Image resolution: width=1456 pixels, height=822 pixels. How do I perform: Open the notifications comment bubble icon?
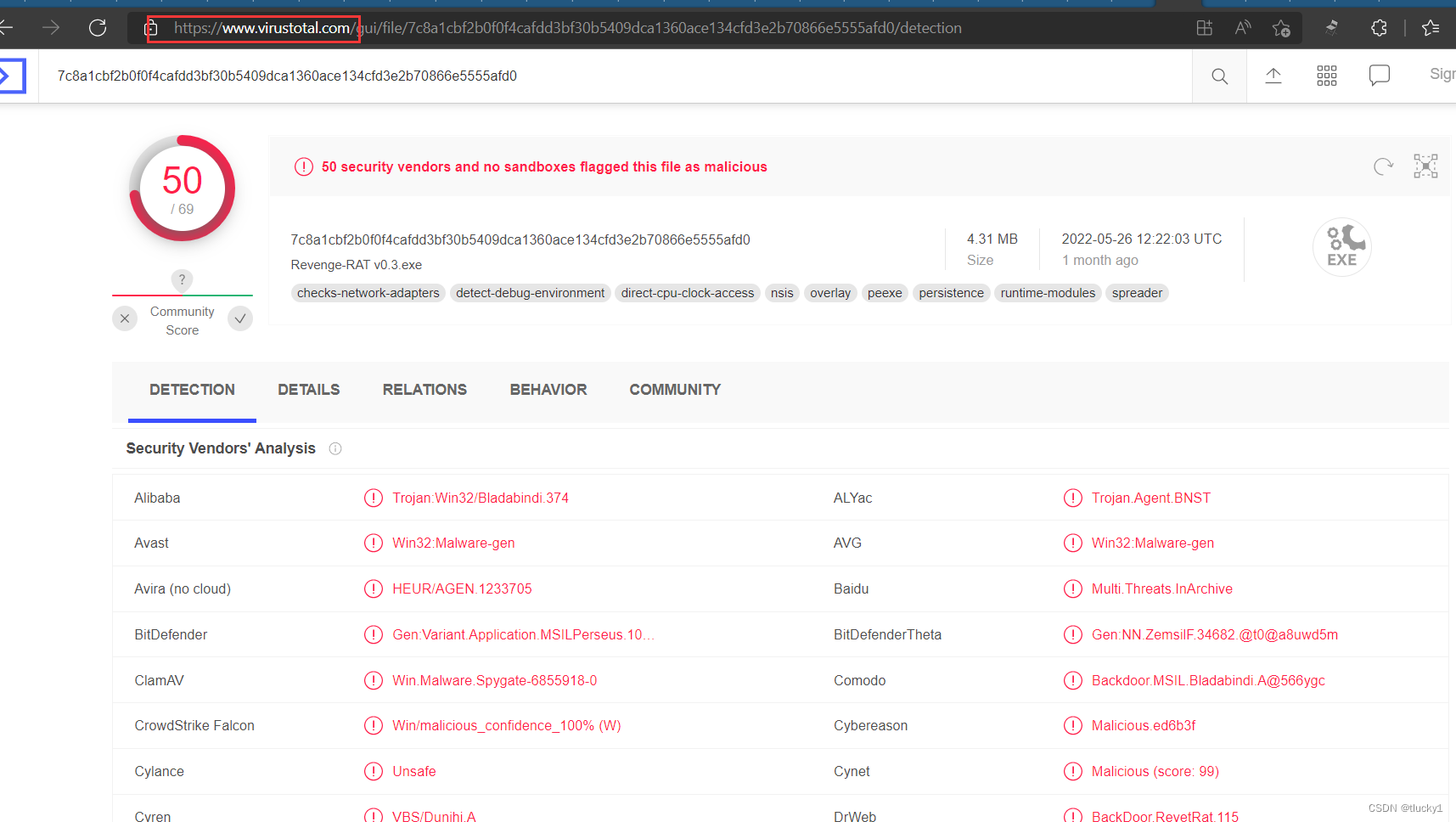1379,76
